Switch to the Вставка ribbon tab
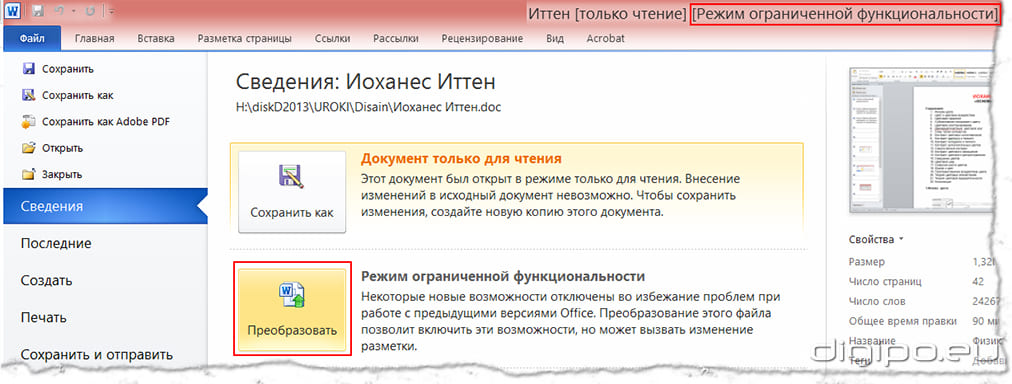Image resolution: width=1012 pixels, height=384 pixels. (156, 39)
